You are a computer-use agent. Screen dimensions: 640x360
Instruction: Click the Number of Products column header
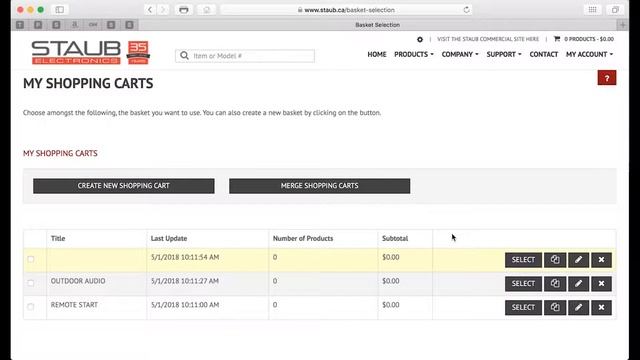[x=303, y=238]
